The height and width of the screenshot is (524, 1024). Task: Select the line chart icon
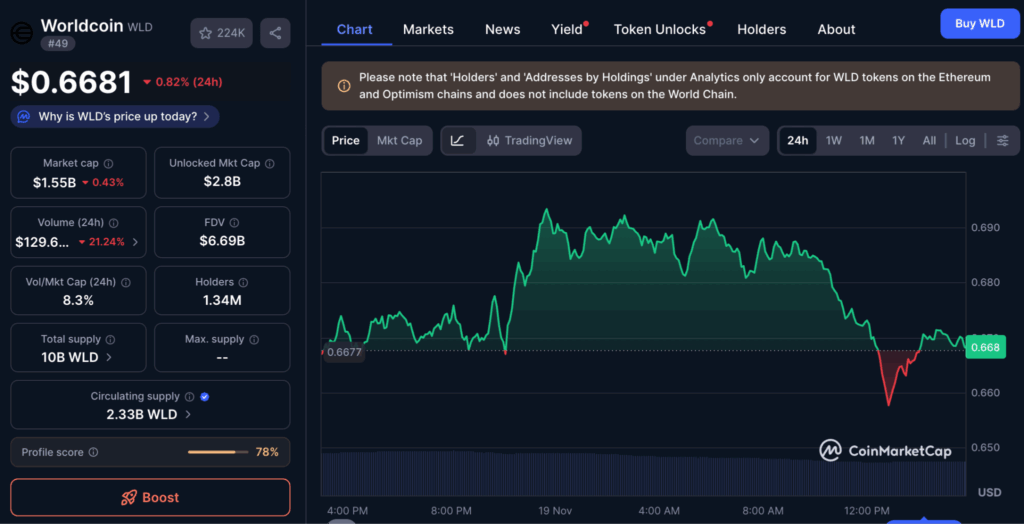[x=457, y=141]
